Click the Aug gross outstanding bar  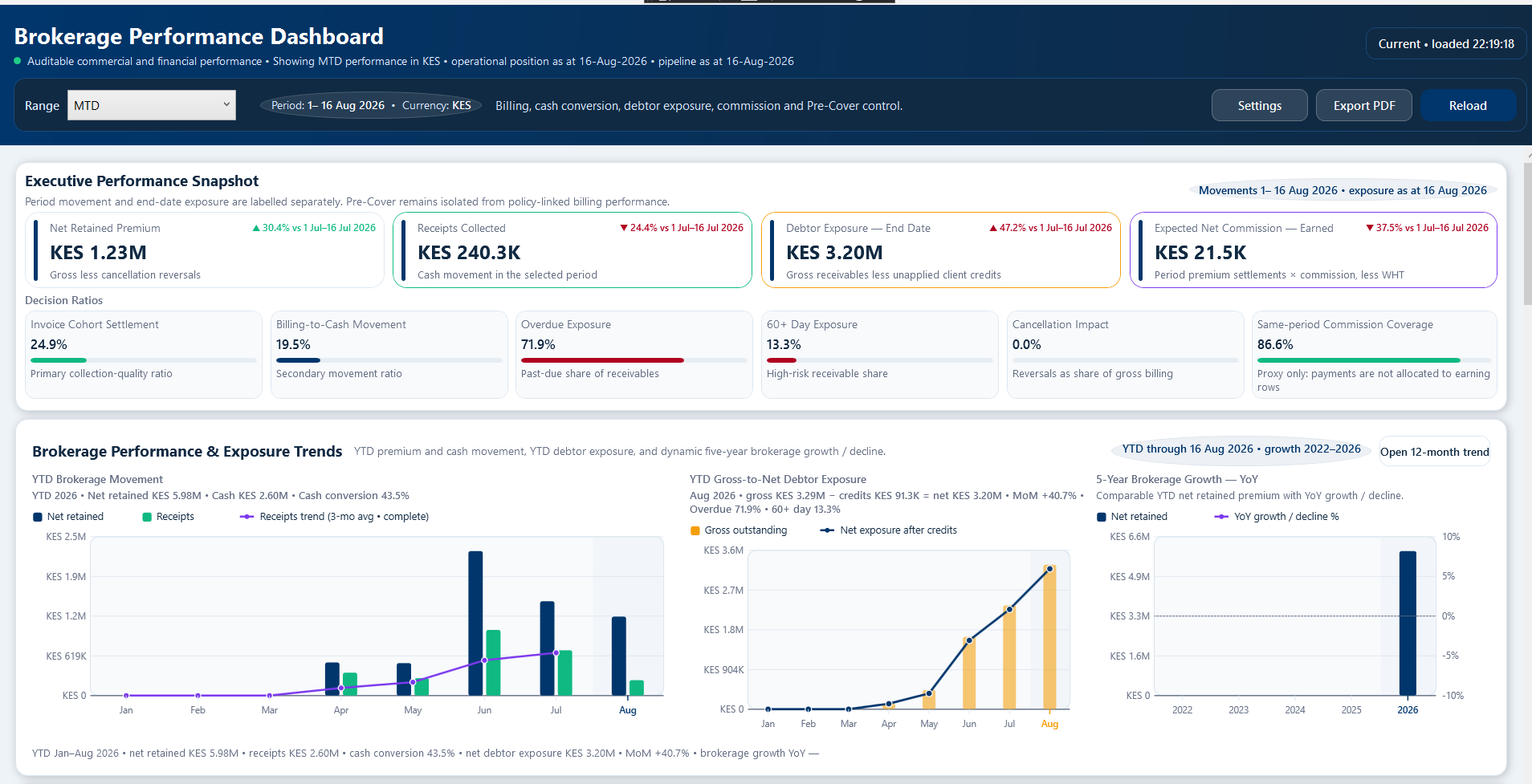point(1049,637)
